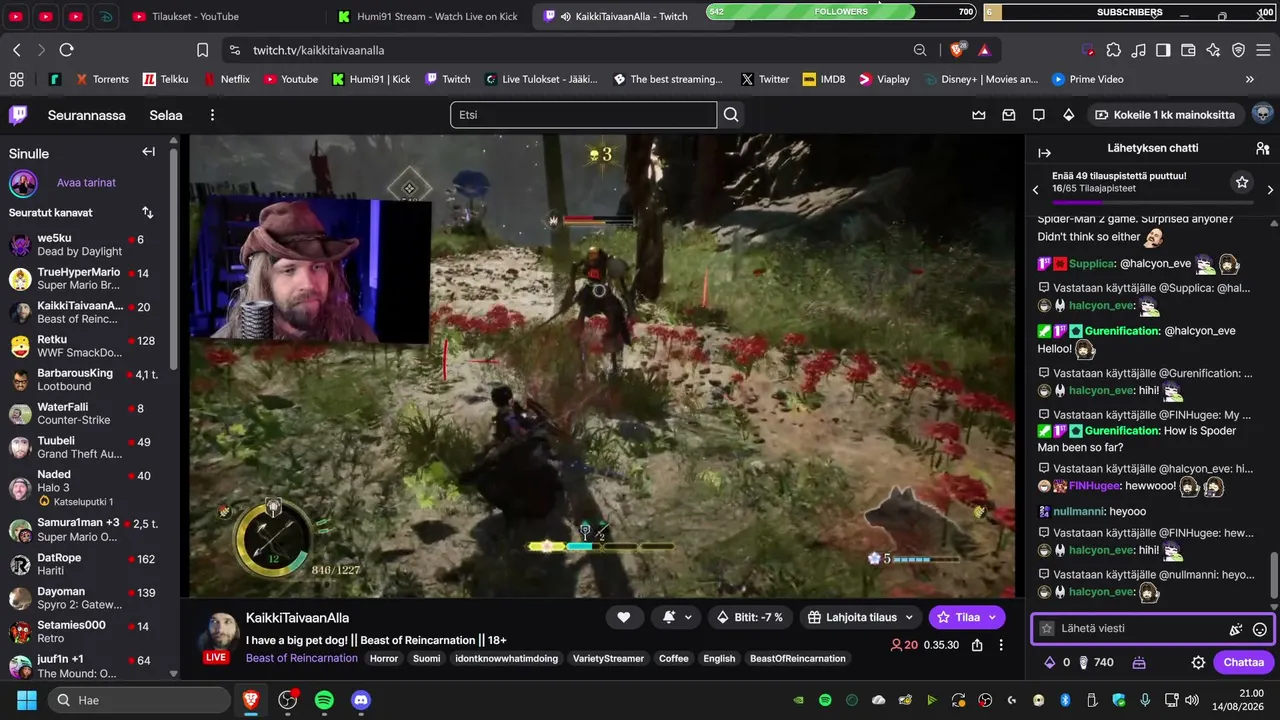Go to previous chat goal with left chevron
The width and height of the screenshot is (1280, 720).
[x=1036, y=189]
